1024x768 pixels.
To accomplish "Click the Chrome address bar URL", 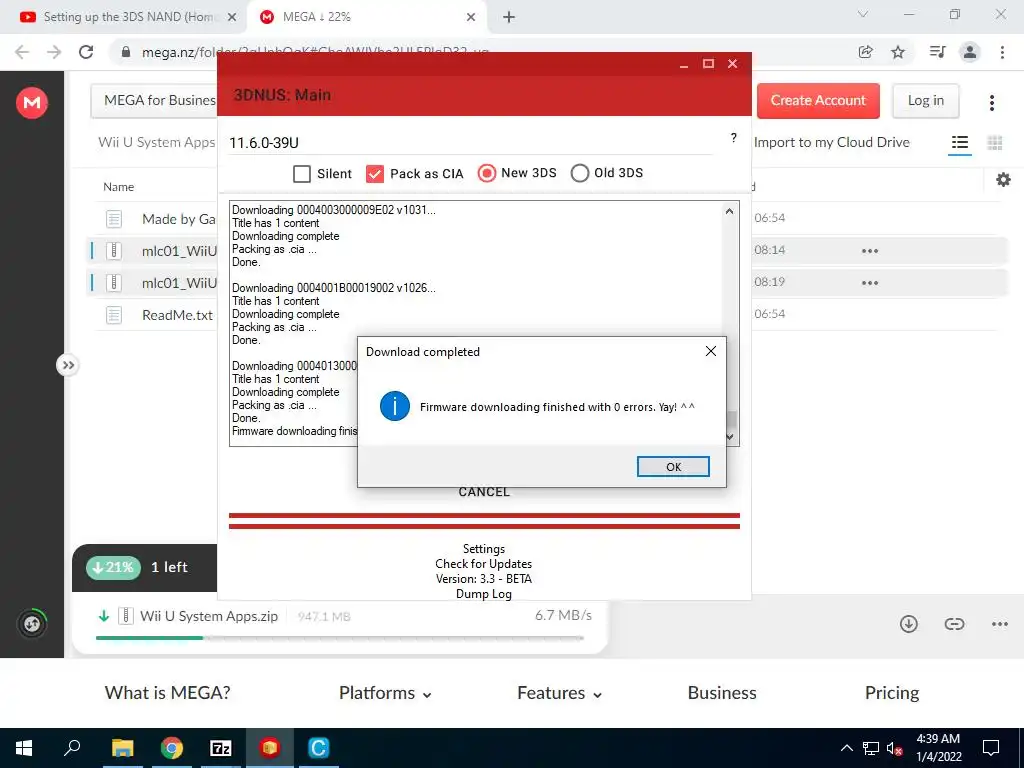I will click(315, 52).
